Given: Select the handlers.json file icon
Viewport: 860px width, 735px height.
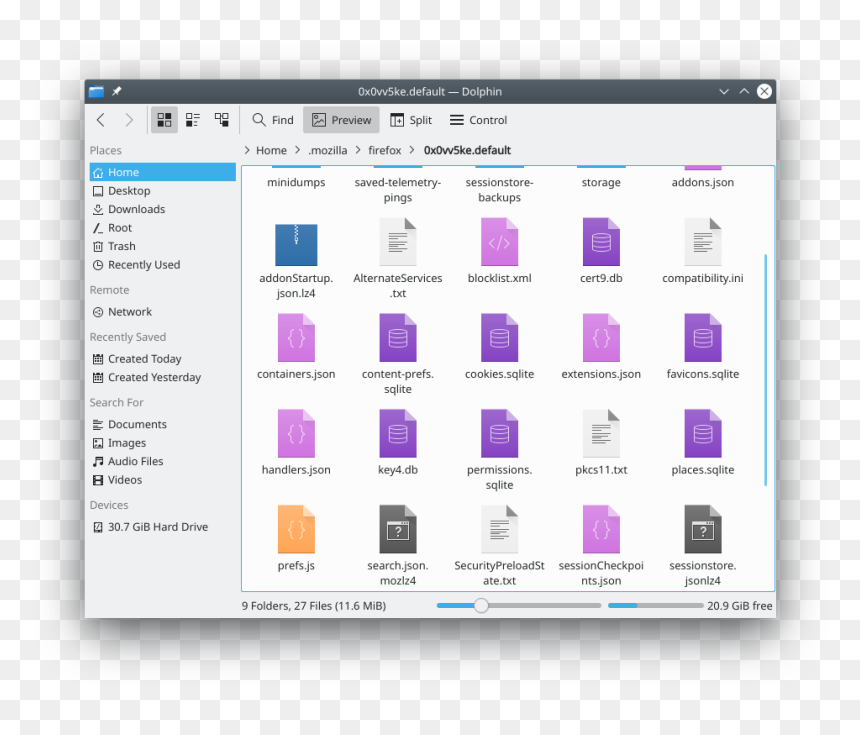Looking at the screenshot, I should point(296,433).
